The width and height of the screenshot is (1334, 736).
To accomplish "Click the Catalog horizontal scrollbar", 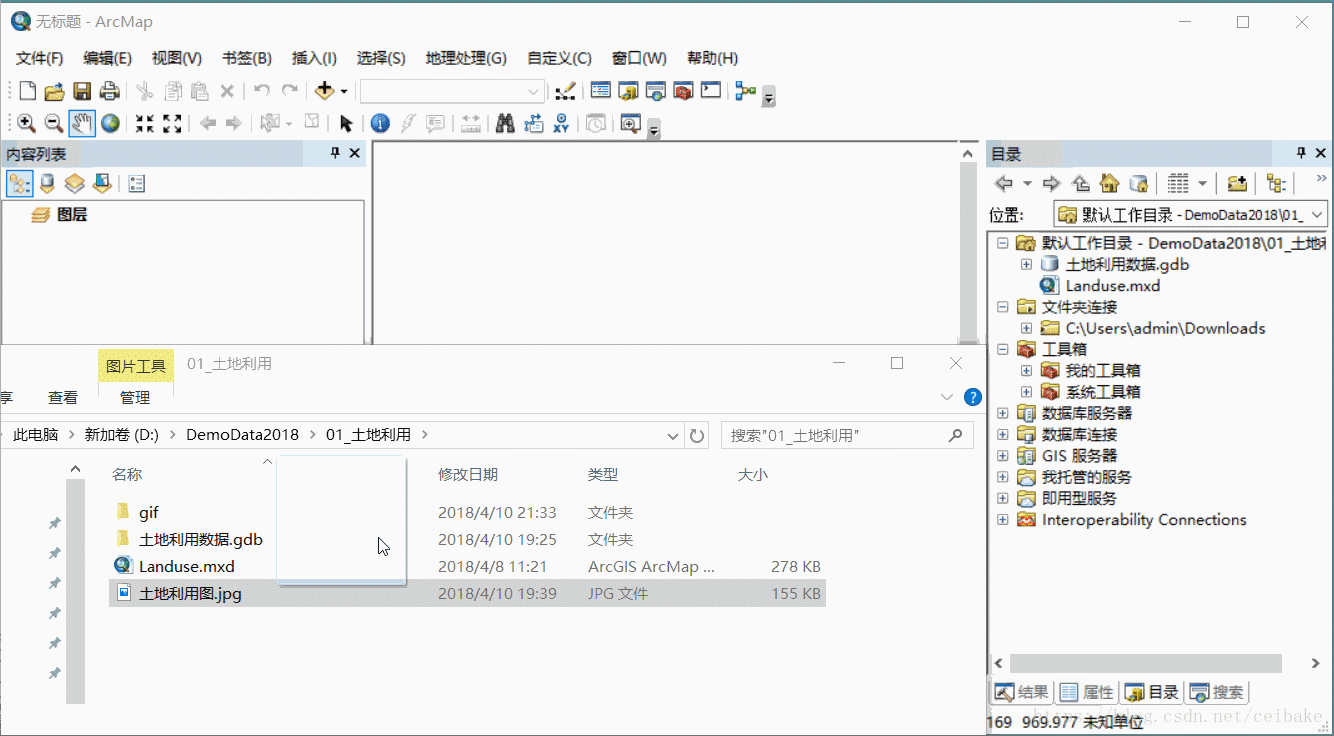I will 1145,663.
